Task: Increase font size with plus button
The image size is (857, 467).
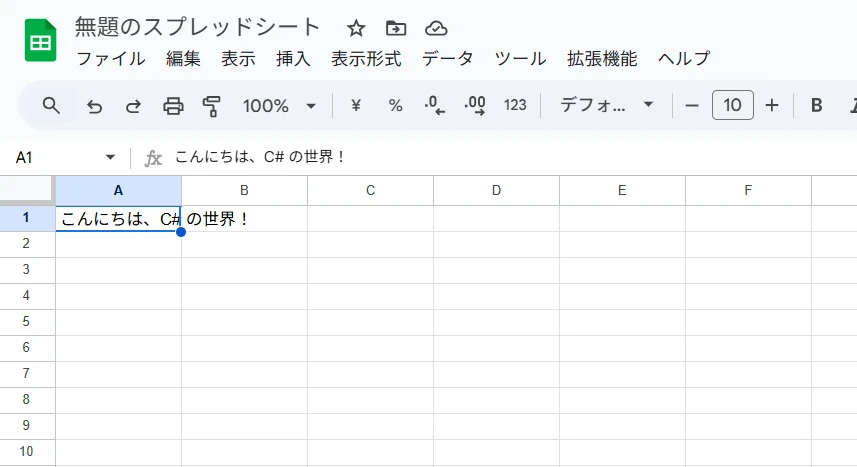Action: point(771,105)
